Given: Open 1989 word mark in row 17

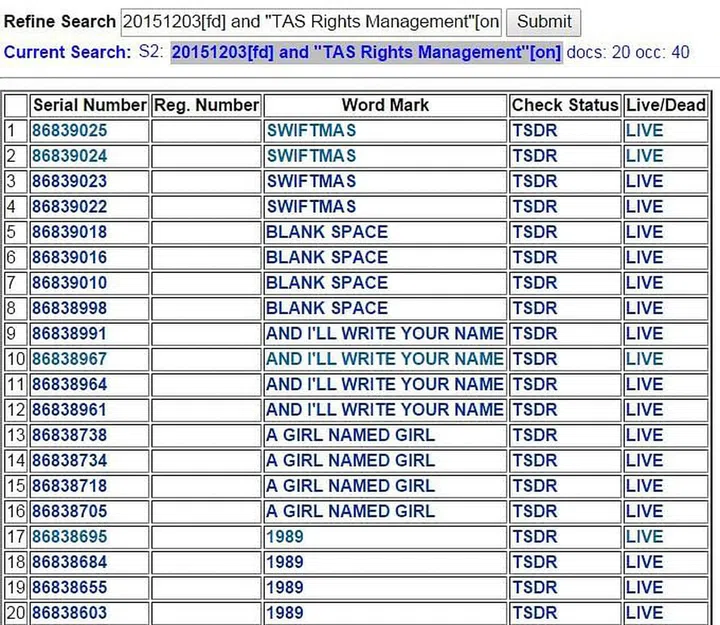Looking at the screenshot, I should click(x=285, y=536).
